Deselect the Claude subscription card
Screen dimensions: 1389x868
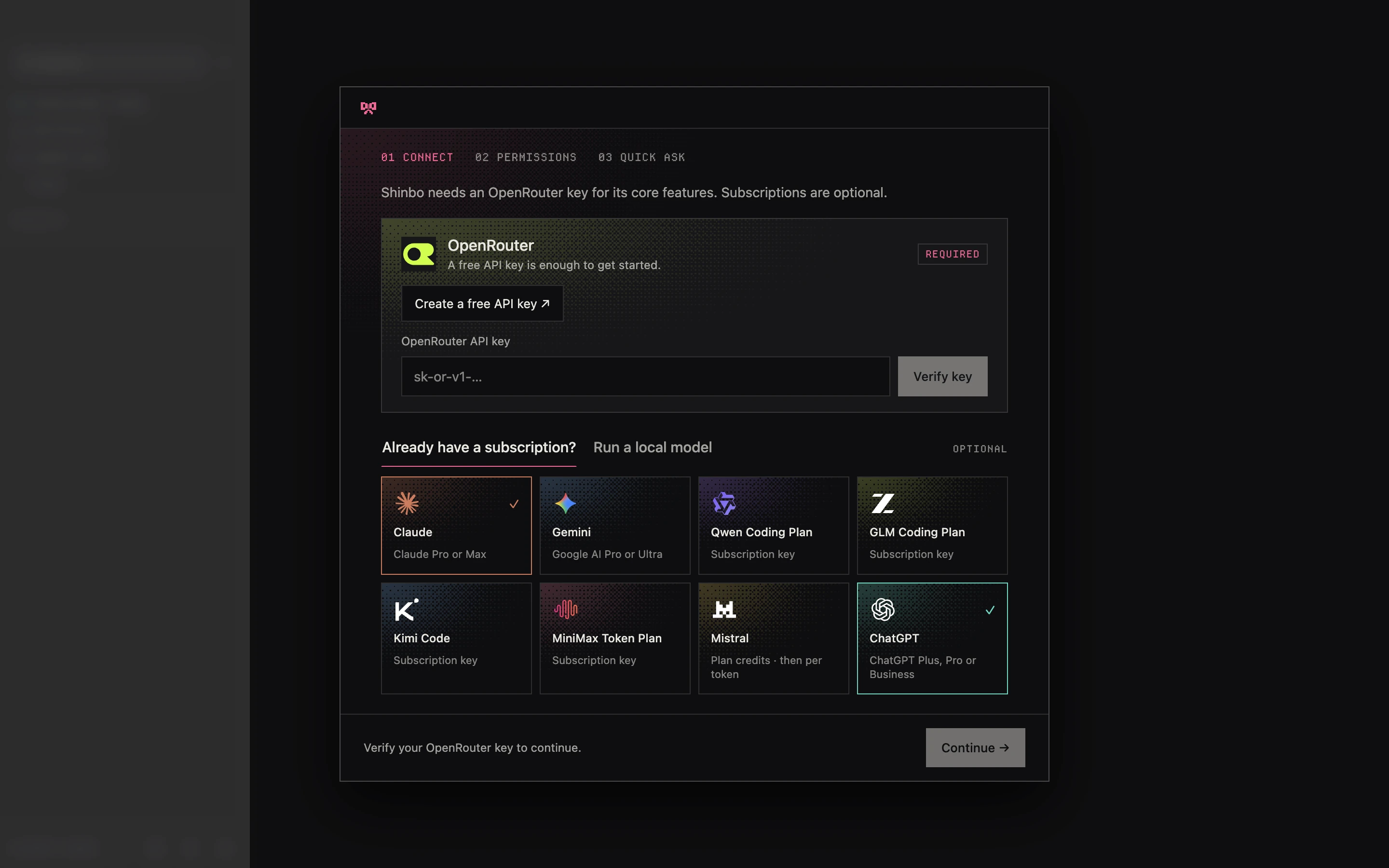click(x=456, y=525)
